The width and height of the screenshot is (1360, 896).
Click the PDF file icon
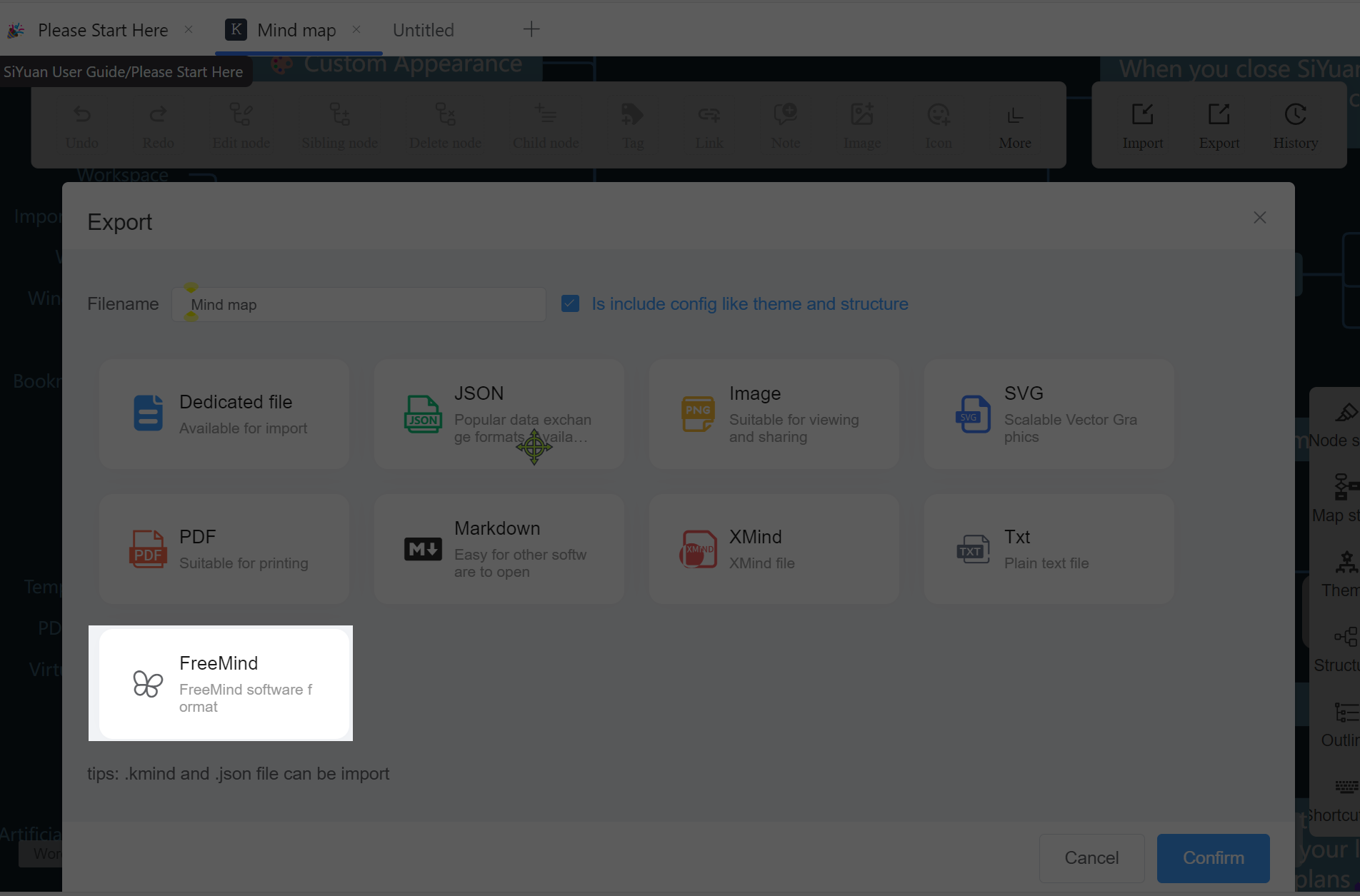(x=148, y=549)
